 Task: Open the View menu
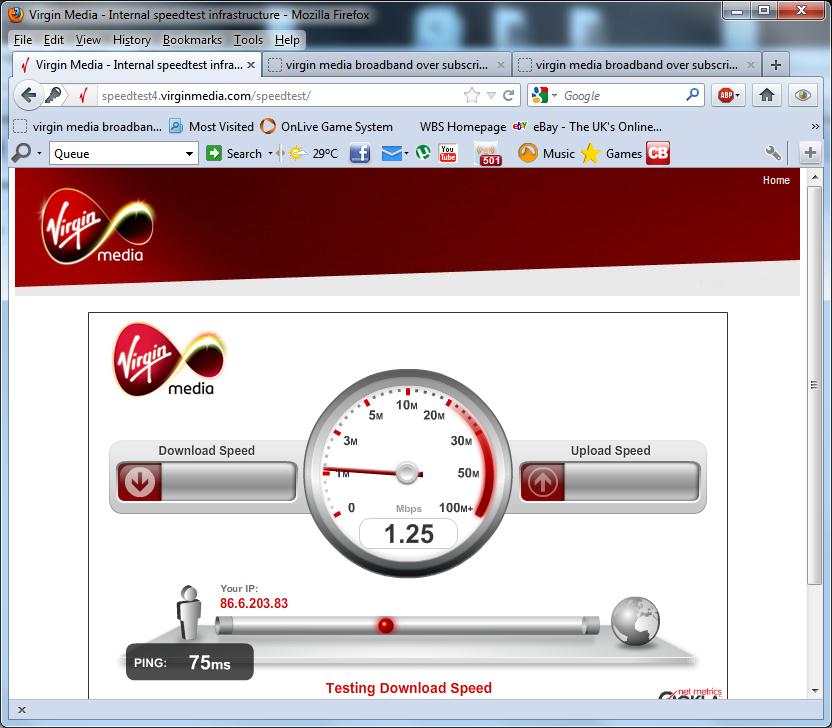pyautogui.click(x=88, y=40)
